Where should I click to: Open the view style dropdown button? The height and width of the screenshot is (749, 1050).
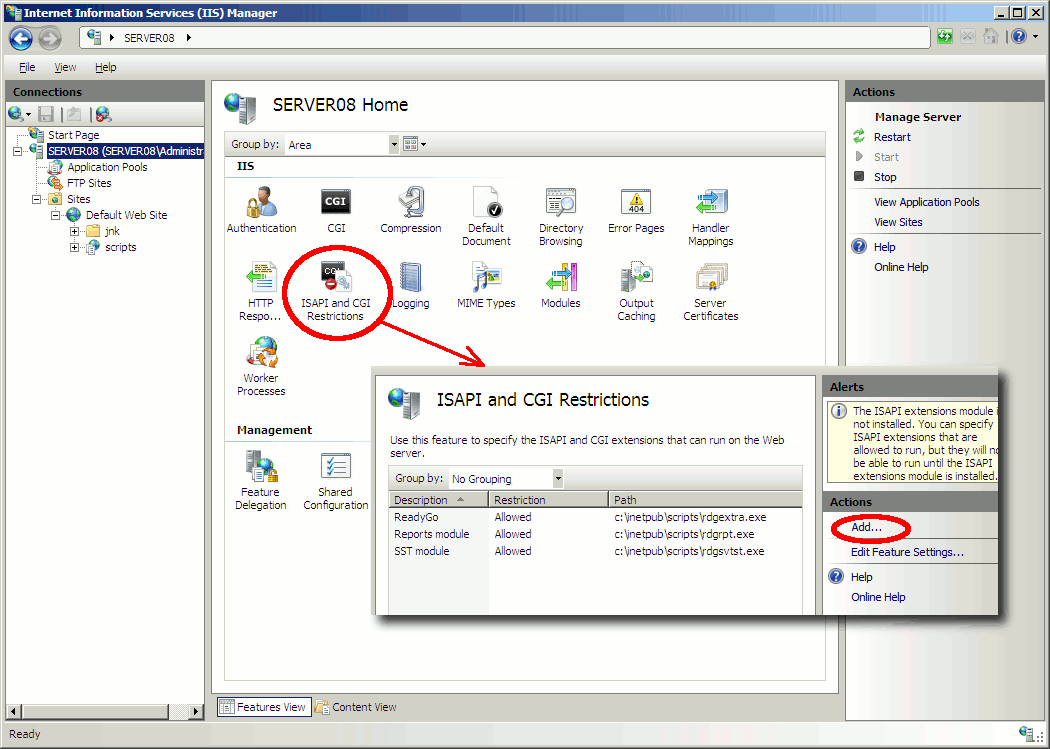415,145
